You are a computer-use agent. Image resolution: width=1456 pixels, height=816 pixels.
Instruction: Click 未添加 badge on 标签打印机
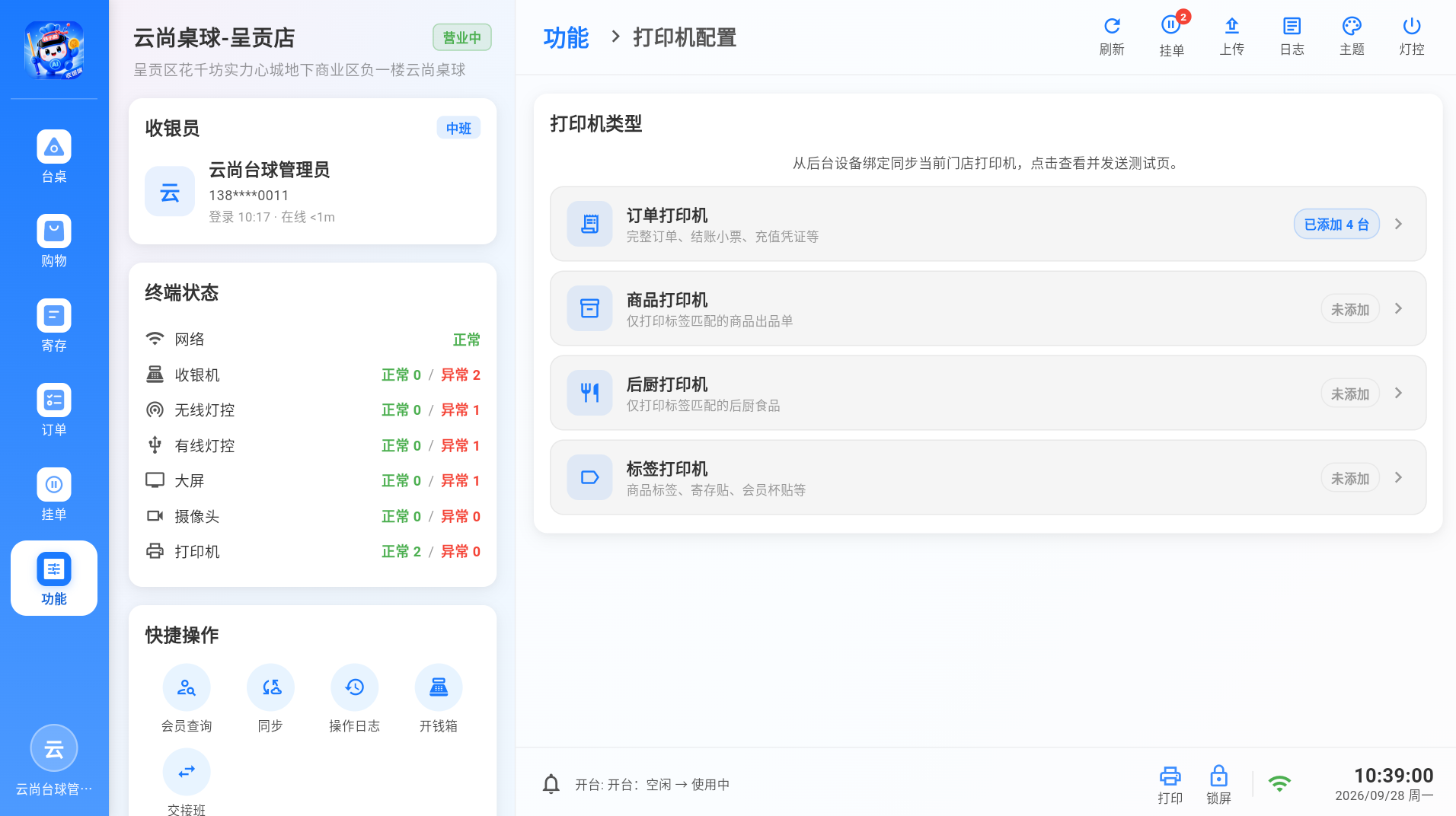tap(1350, 478)
